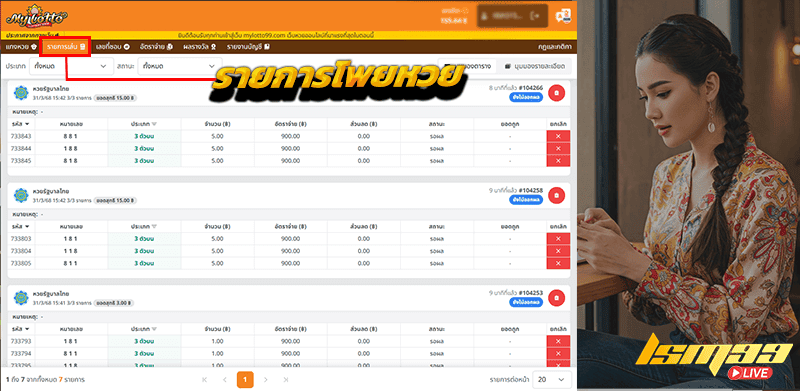Click number cell 8 1 8 of entry 733845
800x391 pixels.
(x=71, y=161)
